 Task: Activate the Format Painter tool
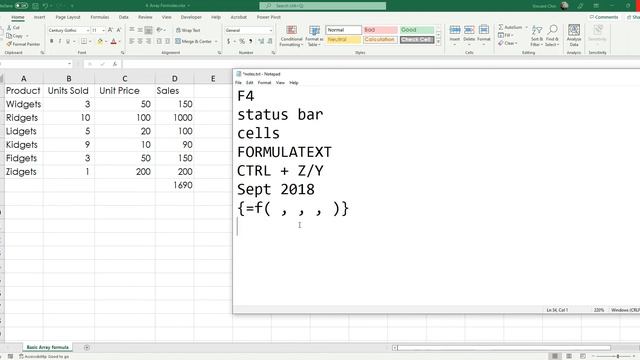click(23, 44)
